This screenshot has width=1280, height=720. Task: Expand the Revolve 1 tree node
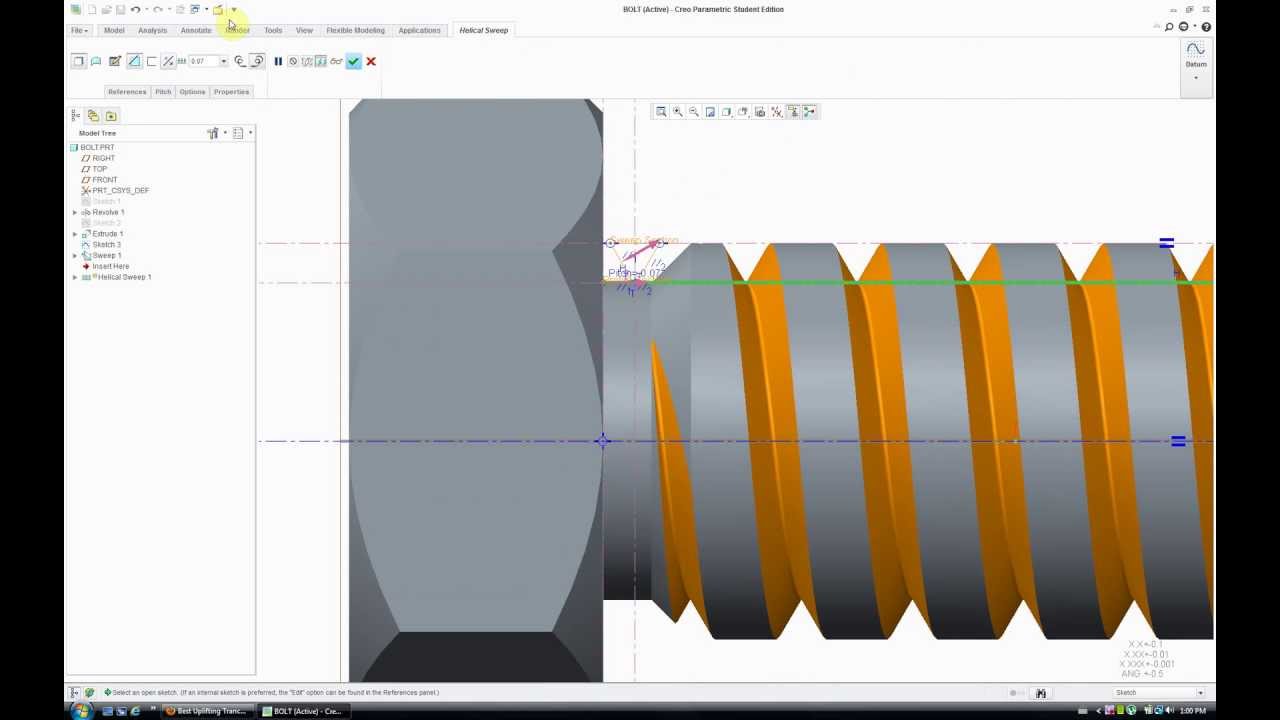pos(74,212)
